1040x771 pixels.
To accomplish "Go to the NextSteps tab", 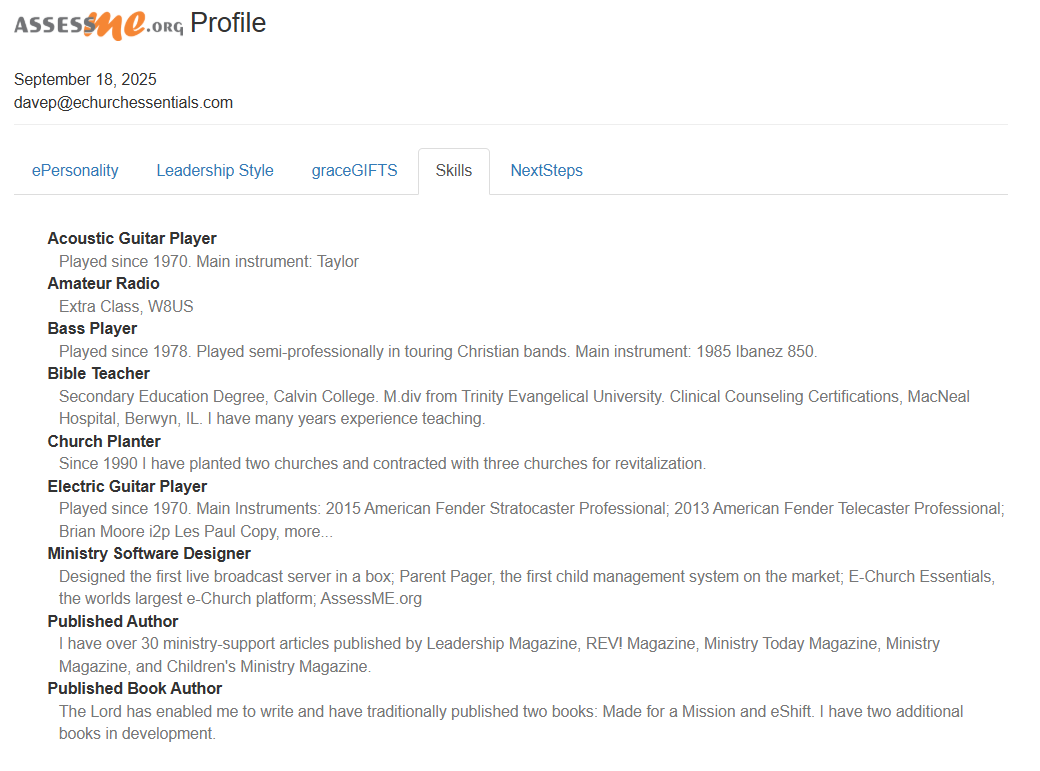I will [x=546, y=171].
